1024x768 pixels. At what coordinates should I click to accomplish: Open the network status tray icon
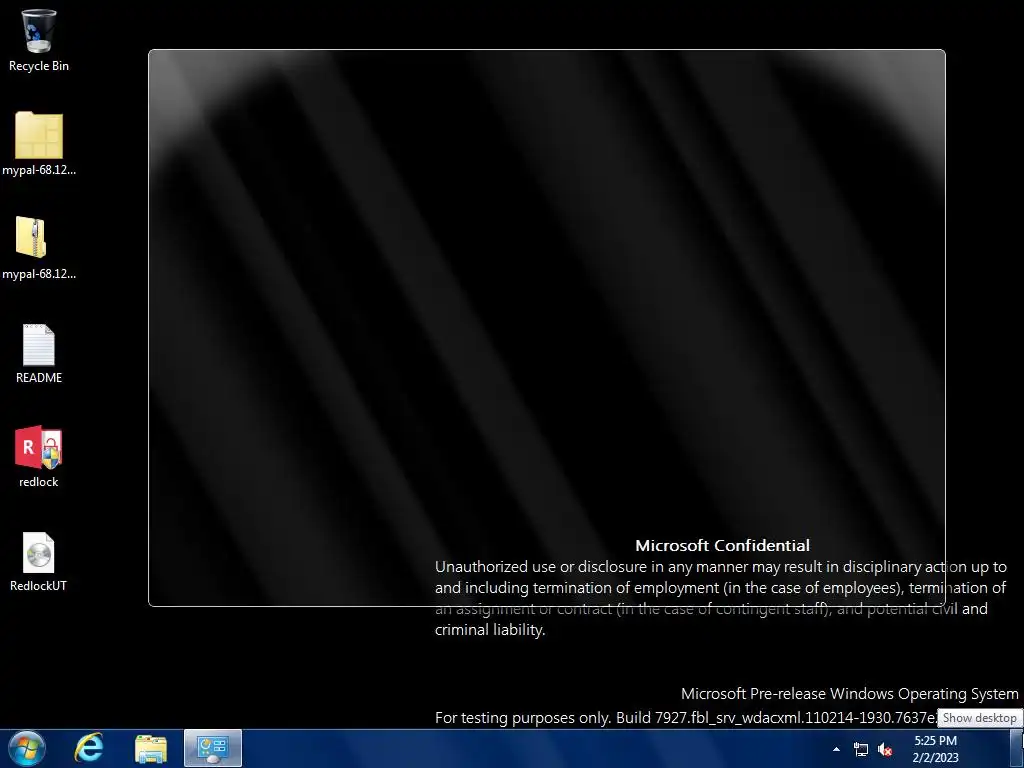[x=861, y=749]
